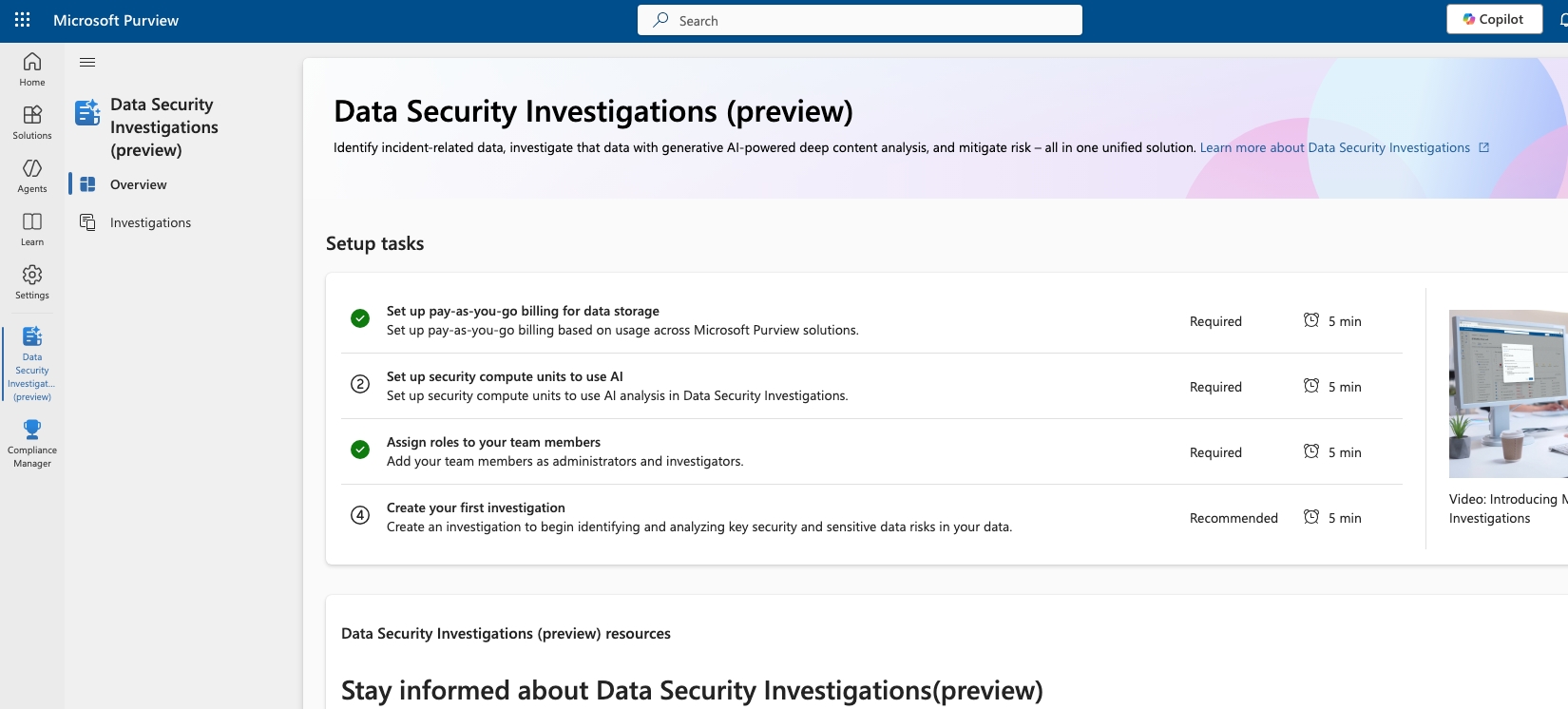The image size is (1568, 709).
Task: Open Assign roles to your team members
Action: [x=493, y=442]
